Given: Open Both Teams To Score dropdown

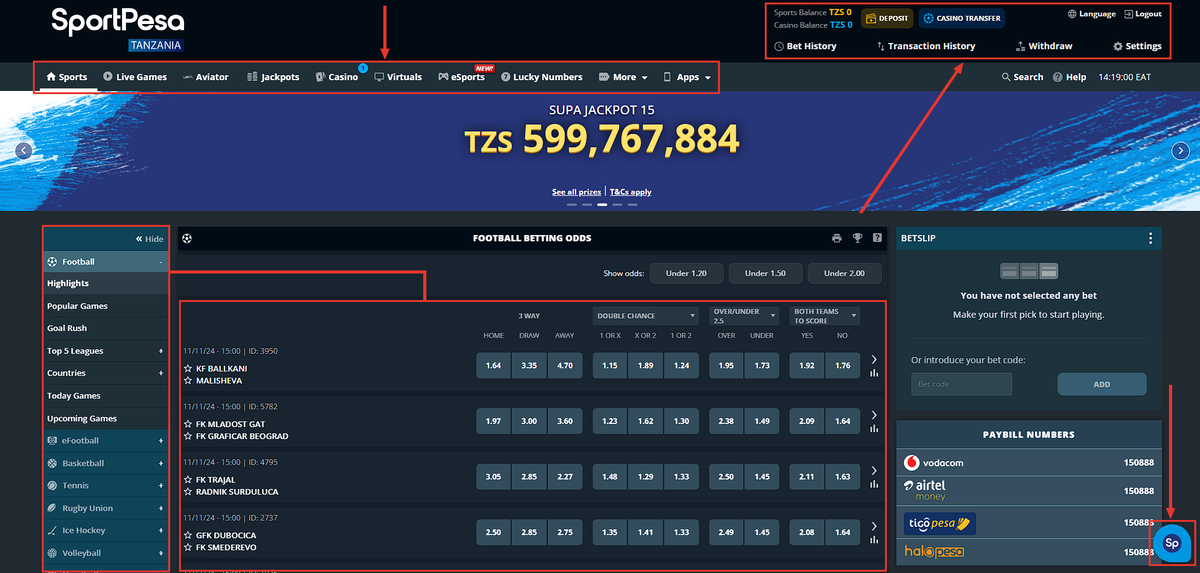Looking at the screenshot, I should [824, 316].
